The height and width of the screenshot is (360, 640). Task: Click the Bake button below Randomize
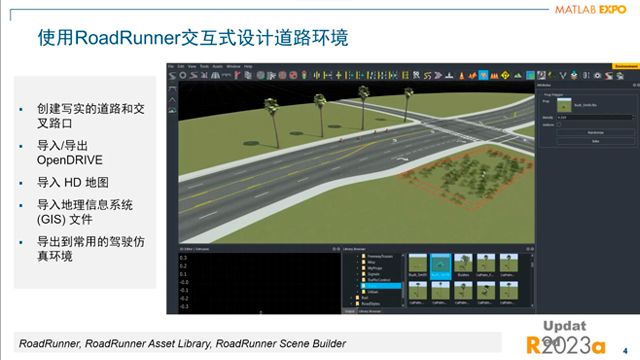coord(595,141)
